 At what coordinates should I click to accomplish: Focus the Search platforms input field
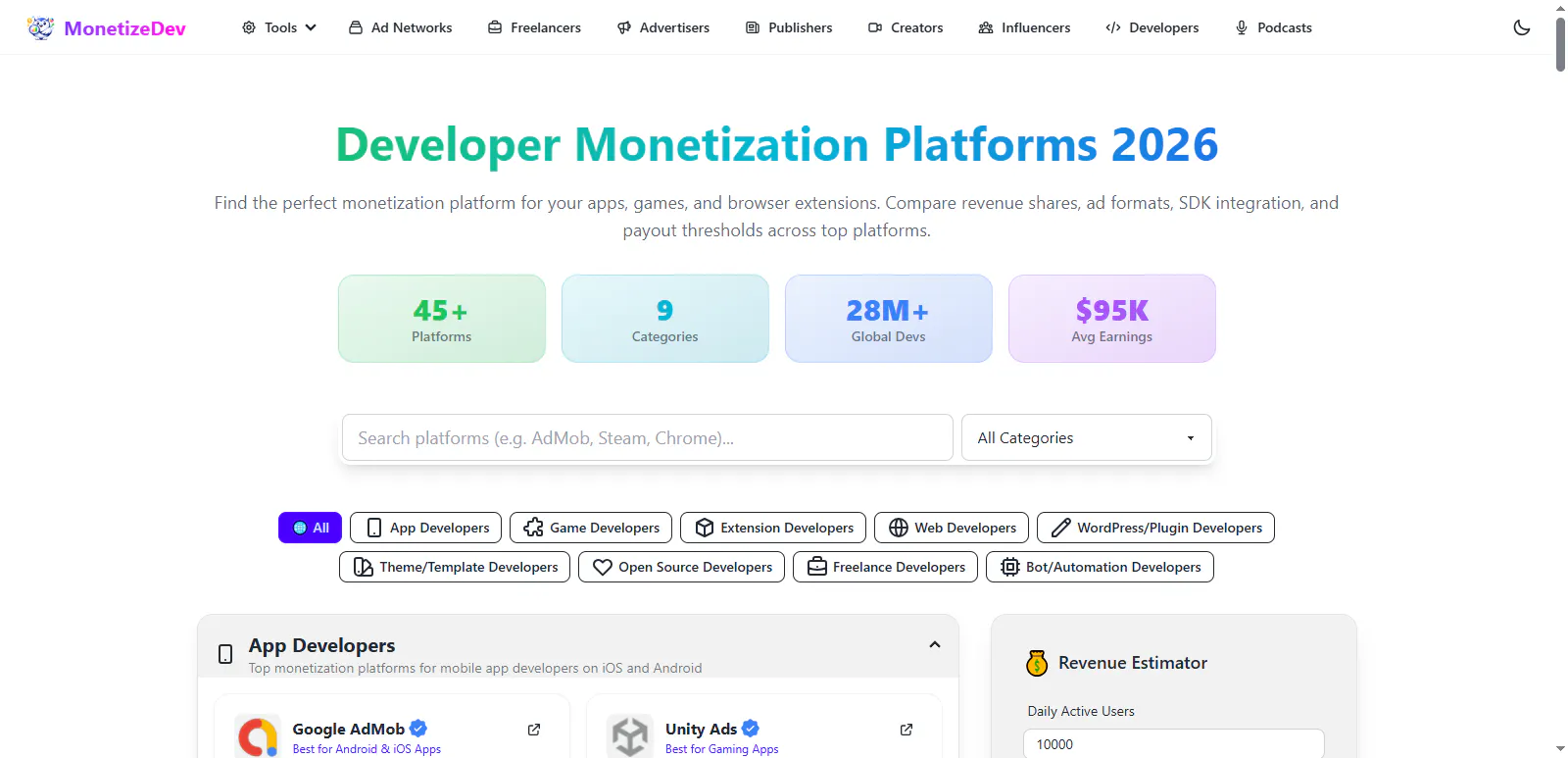coord(648,437)
